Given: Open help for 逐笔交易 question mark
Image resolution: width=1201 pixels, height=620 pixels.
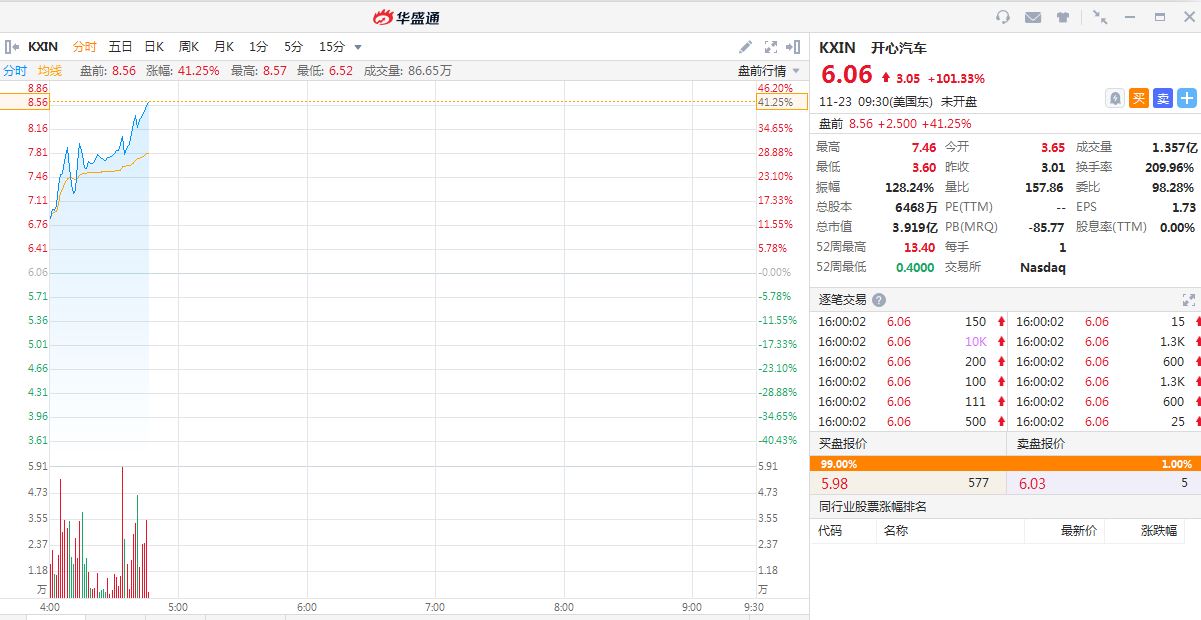Looking at the screenshot, I should [x=879, y=300].
